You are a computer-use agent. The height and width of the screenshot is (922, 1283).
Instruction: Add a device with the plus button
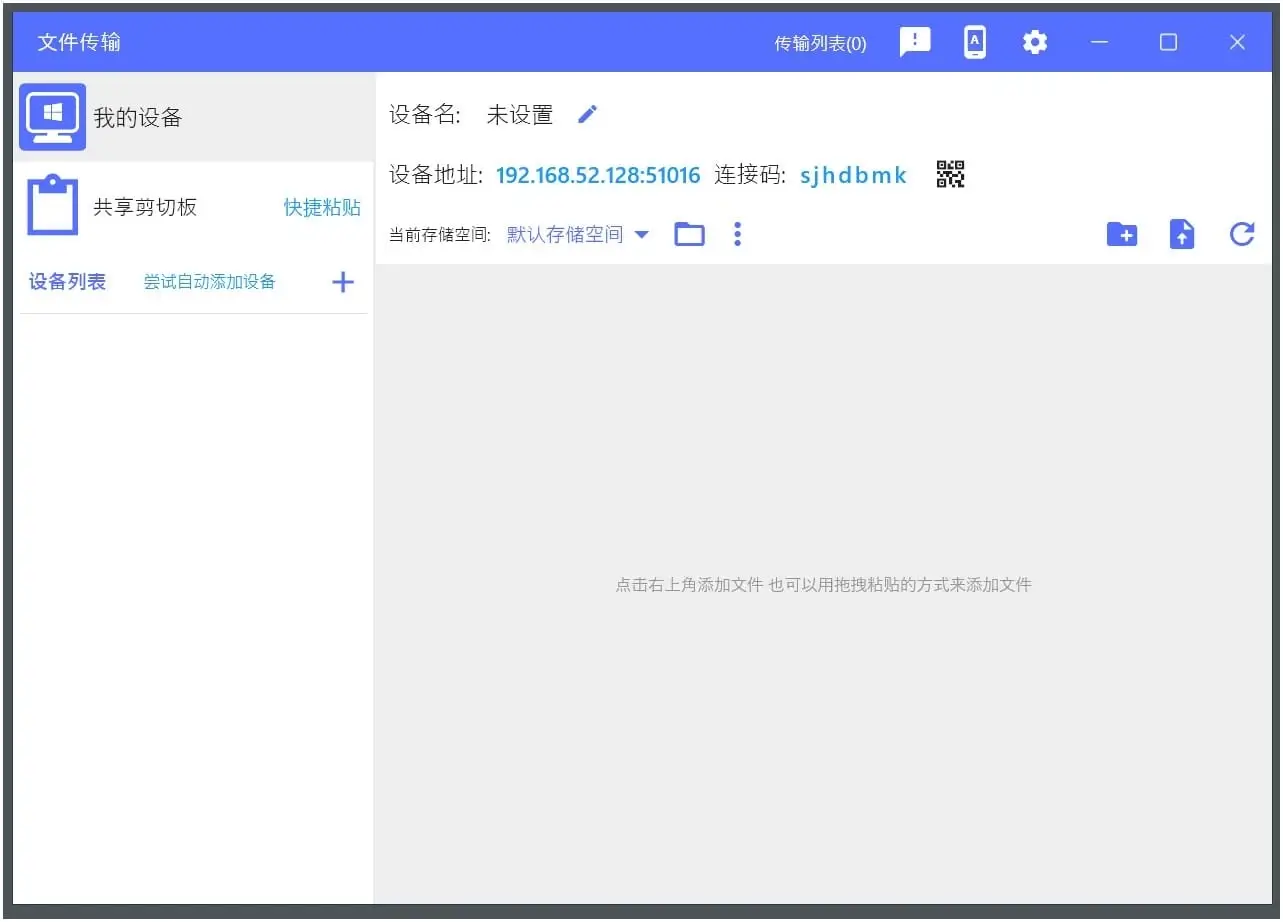coord(342,281)
